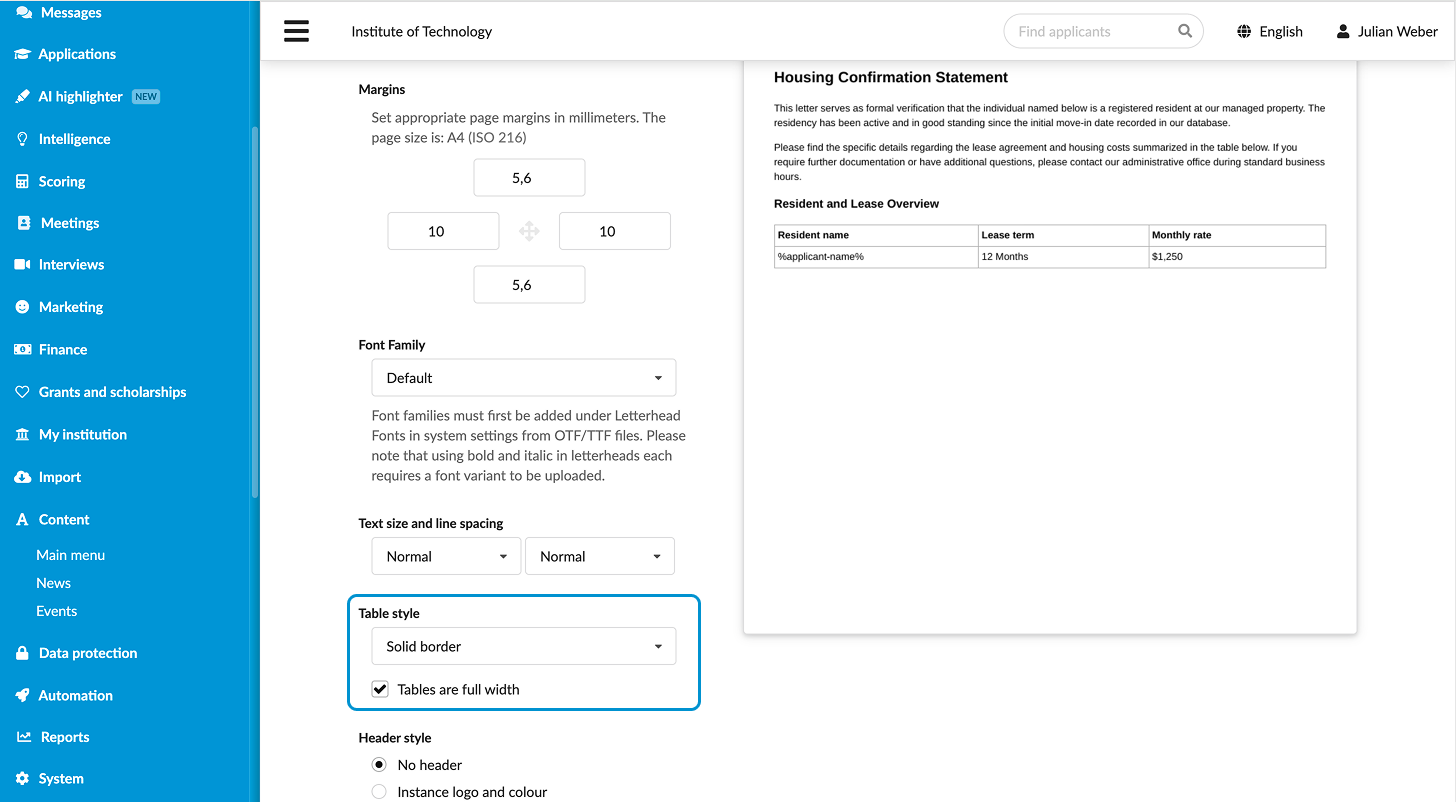
Task: Click the System gear icon
Action: 23,779
